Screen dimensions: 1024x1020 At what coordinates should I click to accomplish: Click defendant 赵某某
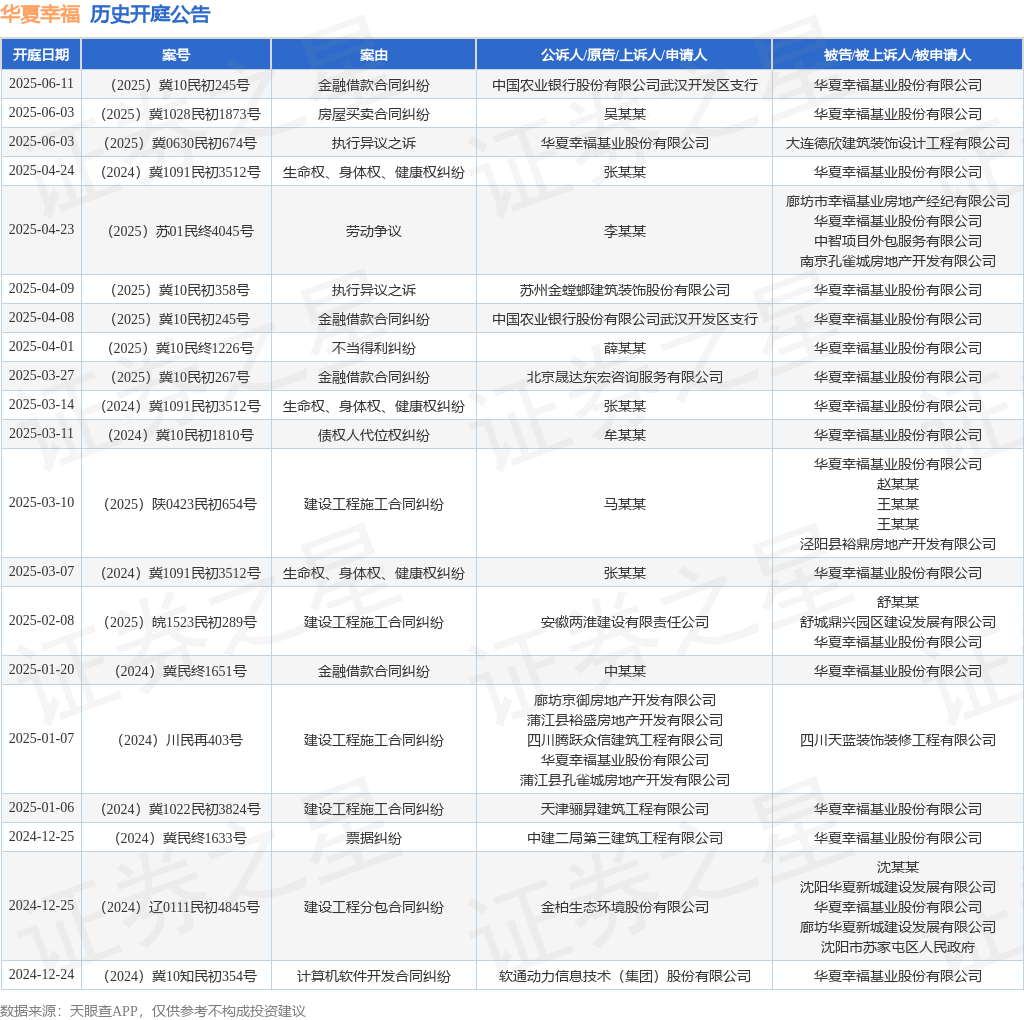pyautogui.click(x=897, y=484)
